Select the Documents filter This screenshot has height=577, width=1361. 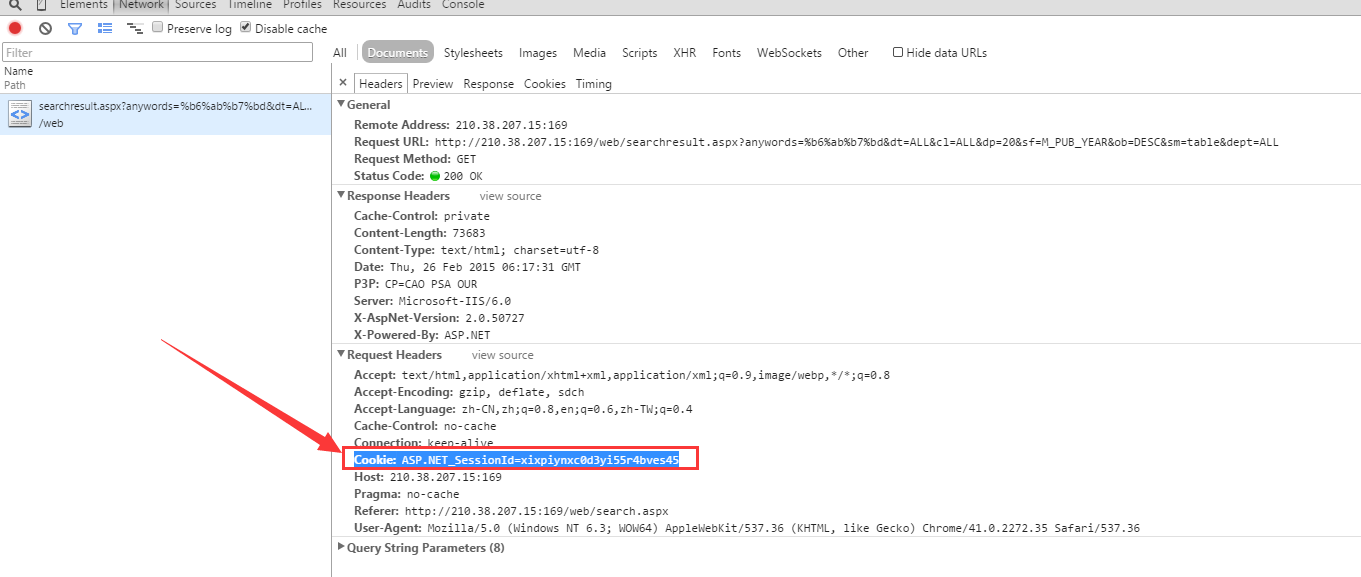(x=397, y=53)
